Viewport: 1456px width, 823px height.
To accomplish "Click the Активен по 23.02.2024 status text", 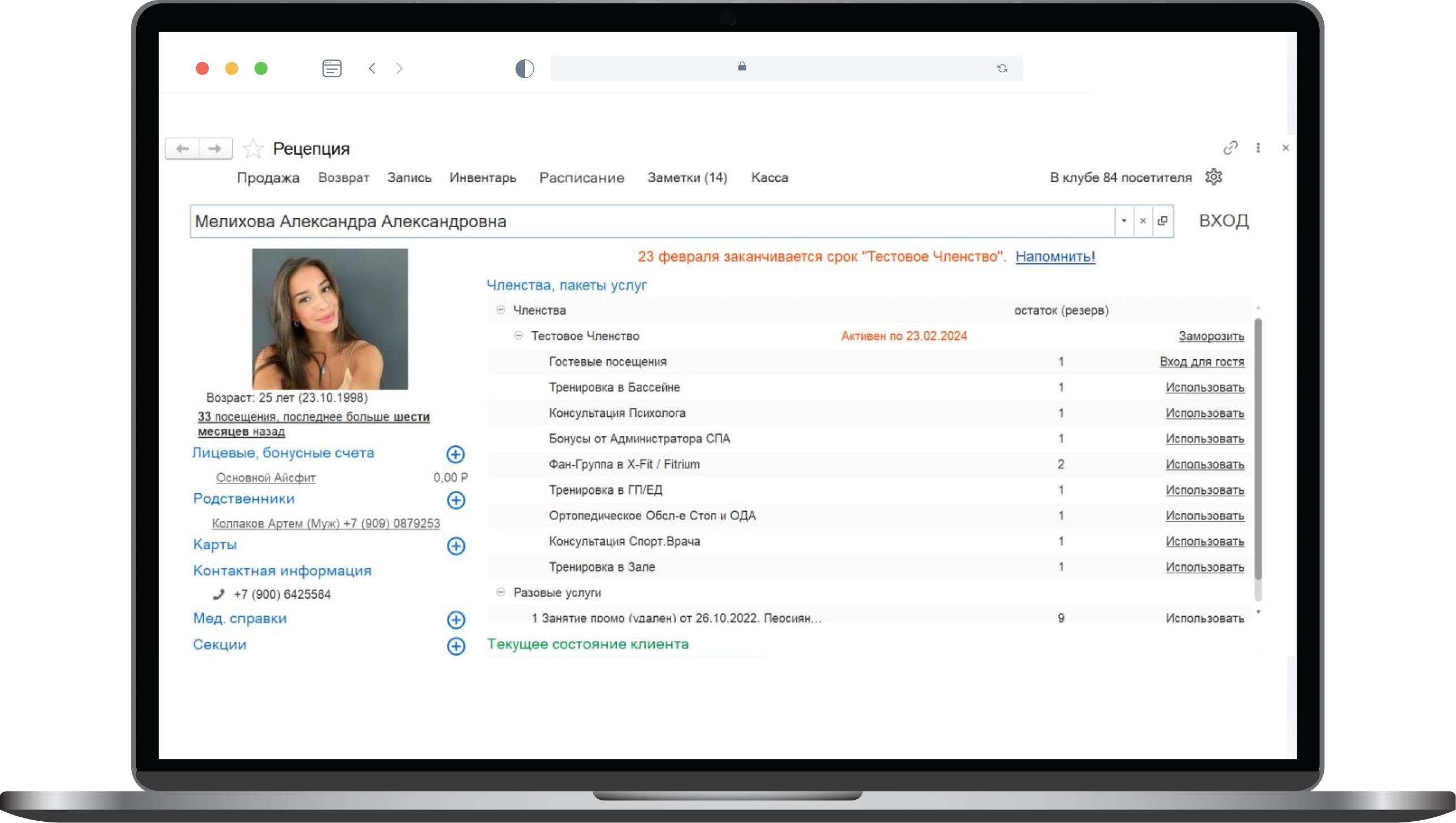I will coord(904,336).
